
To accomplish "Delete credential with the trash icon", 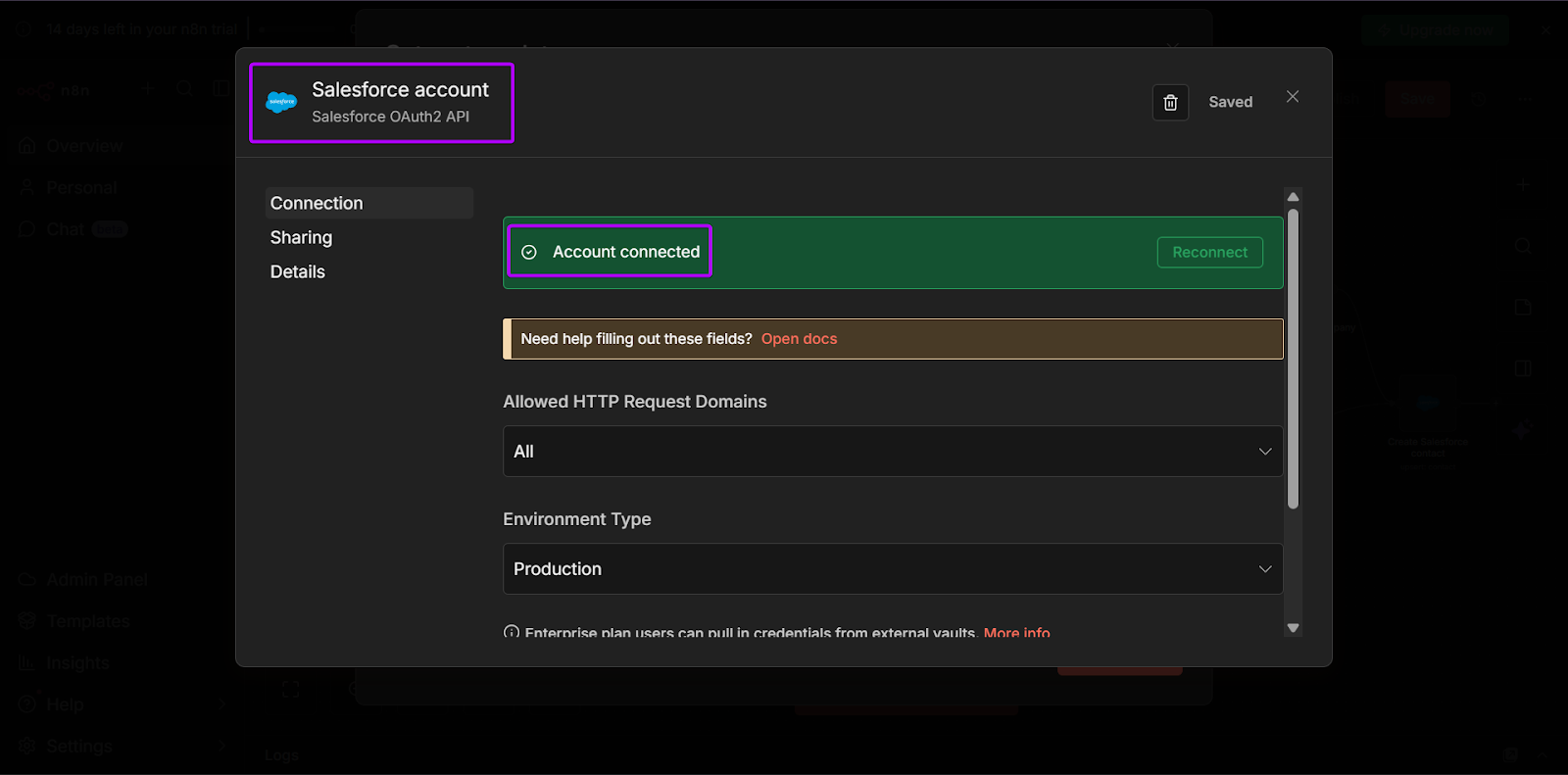I will (x=1170, y=102).
